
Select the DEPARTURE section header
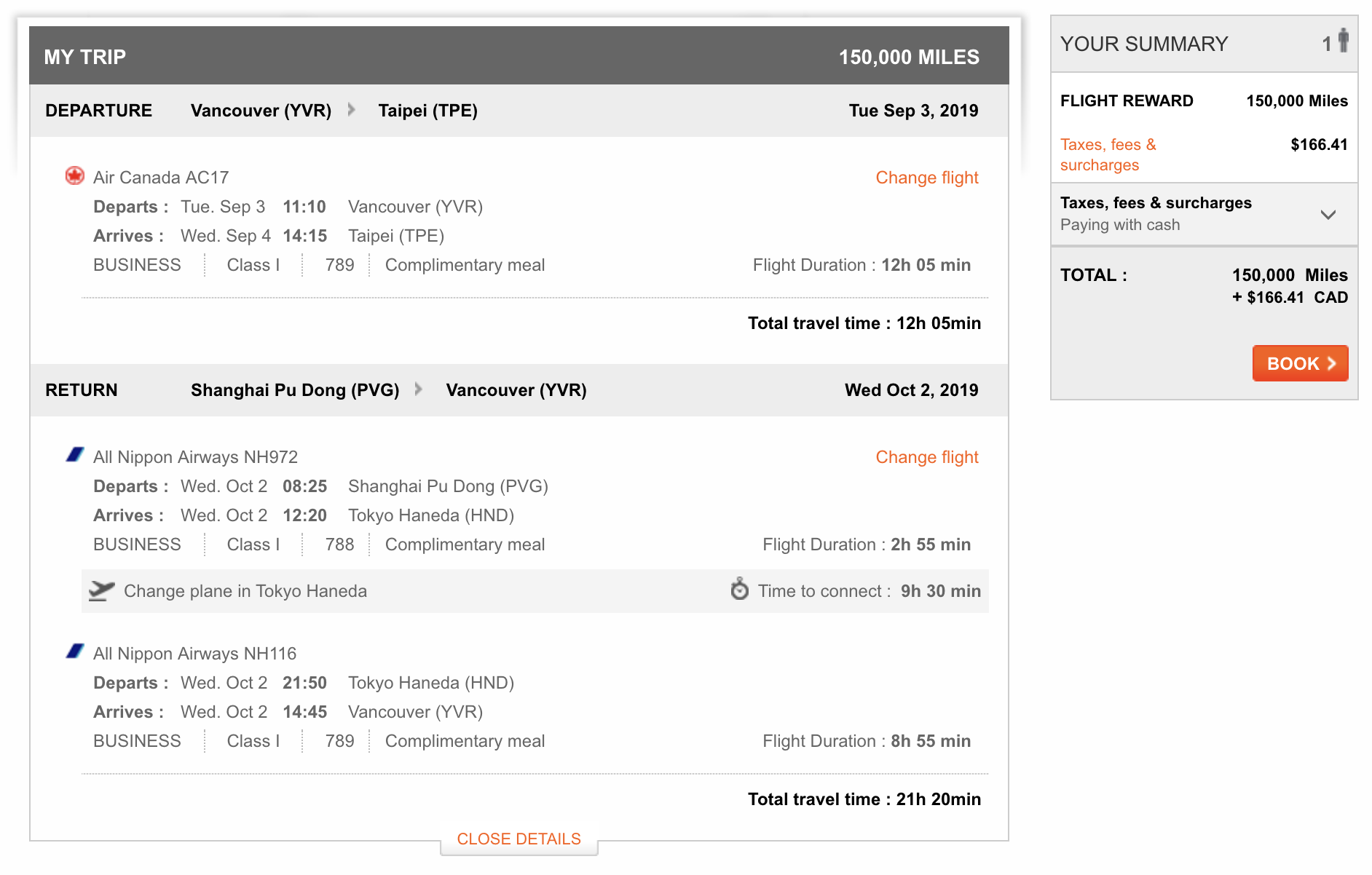click(x=98, y=111)
